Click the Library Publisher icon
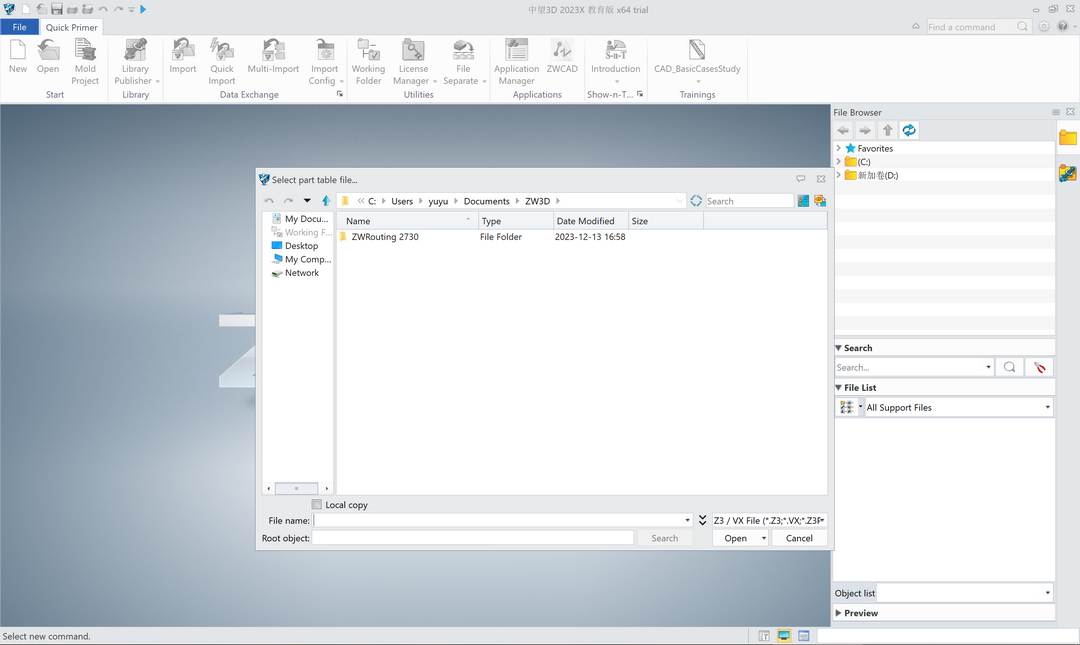 [135, 50]
